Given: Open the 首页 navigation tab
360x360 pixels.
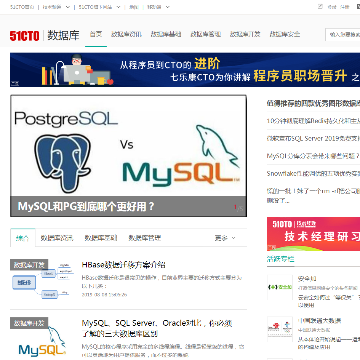Looking at the screenshot, I should click(96, 34).
